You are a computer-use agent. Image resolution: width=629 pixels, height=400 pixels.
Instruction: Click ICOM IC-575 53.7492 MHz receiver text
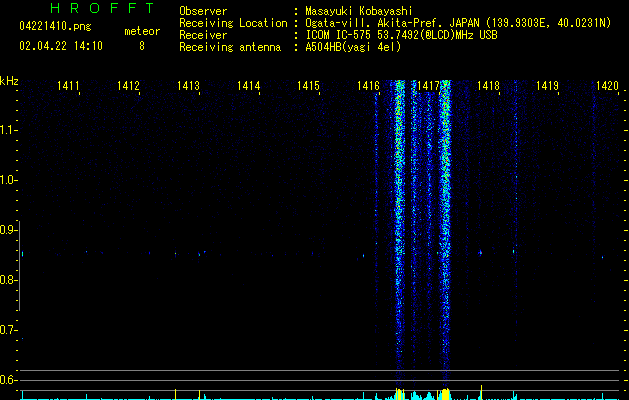click(401, 35)
